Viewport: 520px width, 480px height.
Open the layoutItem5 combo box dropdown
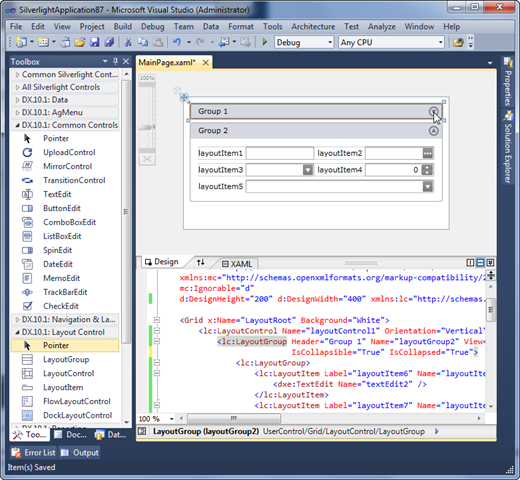[x=428, y=187]
